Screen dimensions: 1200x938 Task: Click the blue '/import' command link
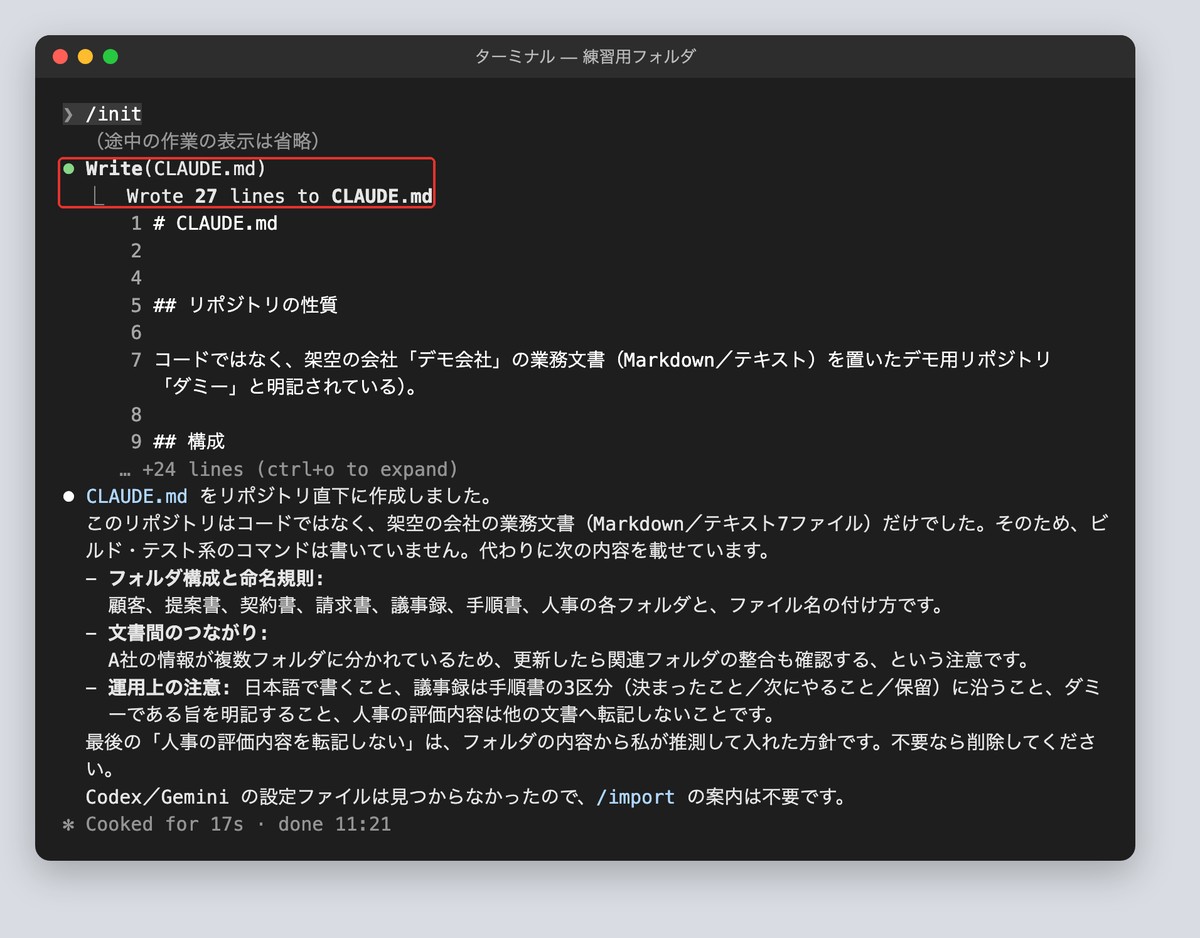coord(636,797)
